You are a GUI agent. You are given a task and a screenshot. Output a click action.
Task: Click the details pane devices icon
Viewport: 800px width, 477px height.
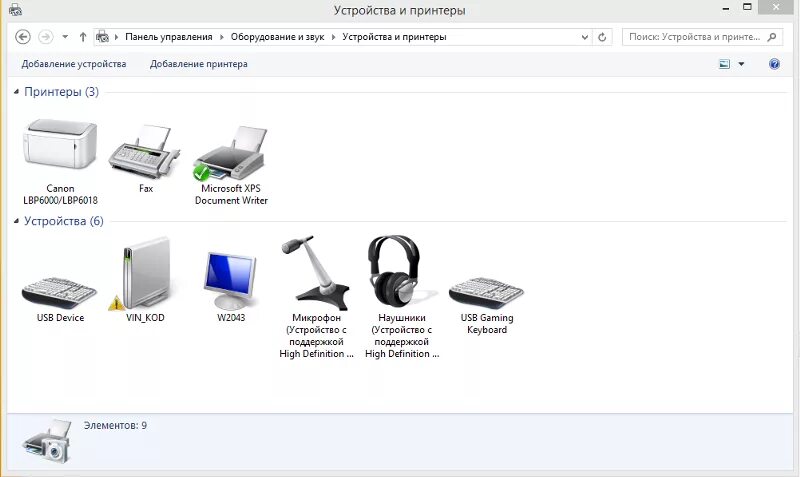47,441
